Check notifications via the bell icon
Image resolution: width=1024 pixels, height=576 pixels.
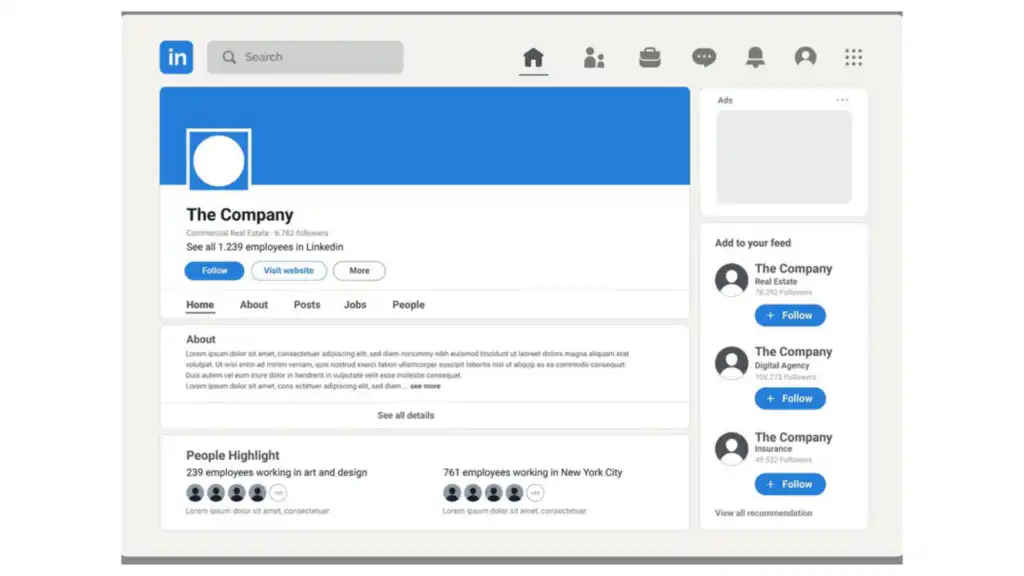point(755,56)
